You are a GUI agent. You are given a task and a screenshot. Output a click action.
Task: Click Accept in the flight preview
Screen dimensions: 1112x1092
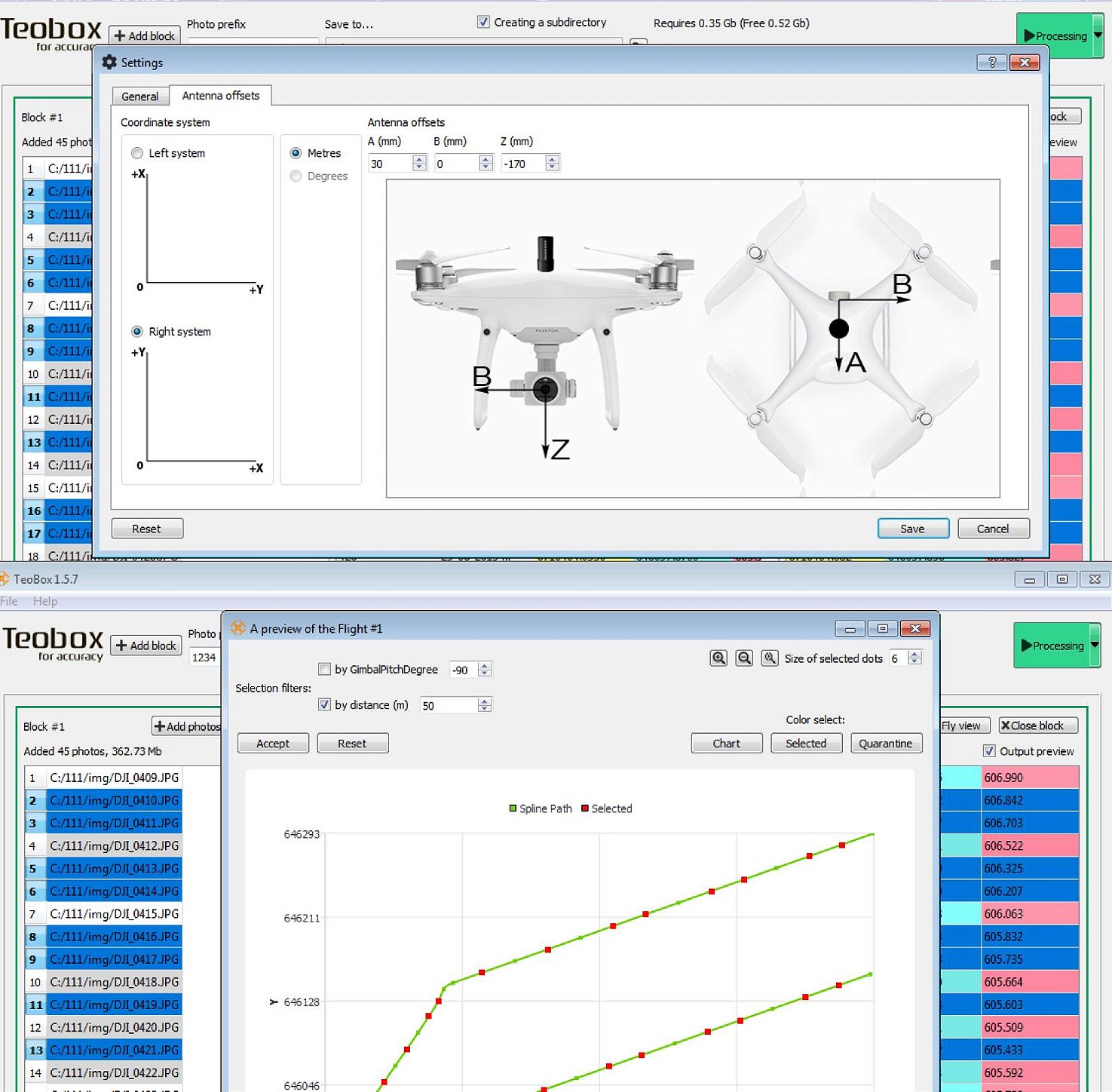point(273,744)
